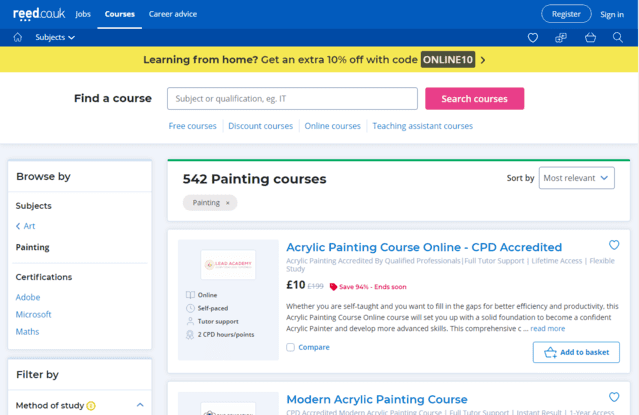Screen dimensions: 639x415
Task: Save Acrylic Painting Course with heart icon
Action: pyautogui.click(x=614, y=245)
